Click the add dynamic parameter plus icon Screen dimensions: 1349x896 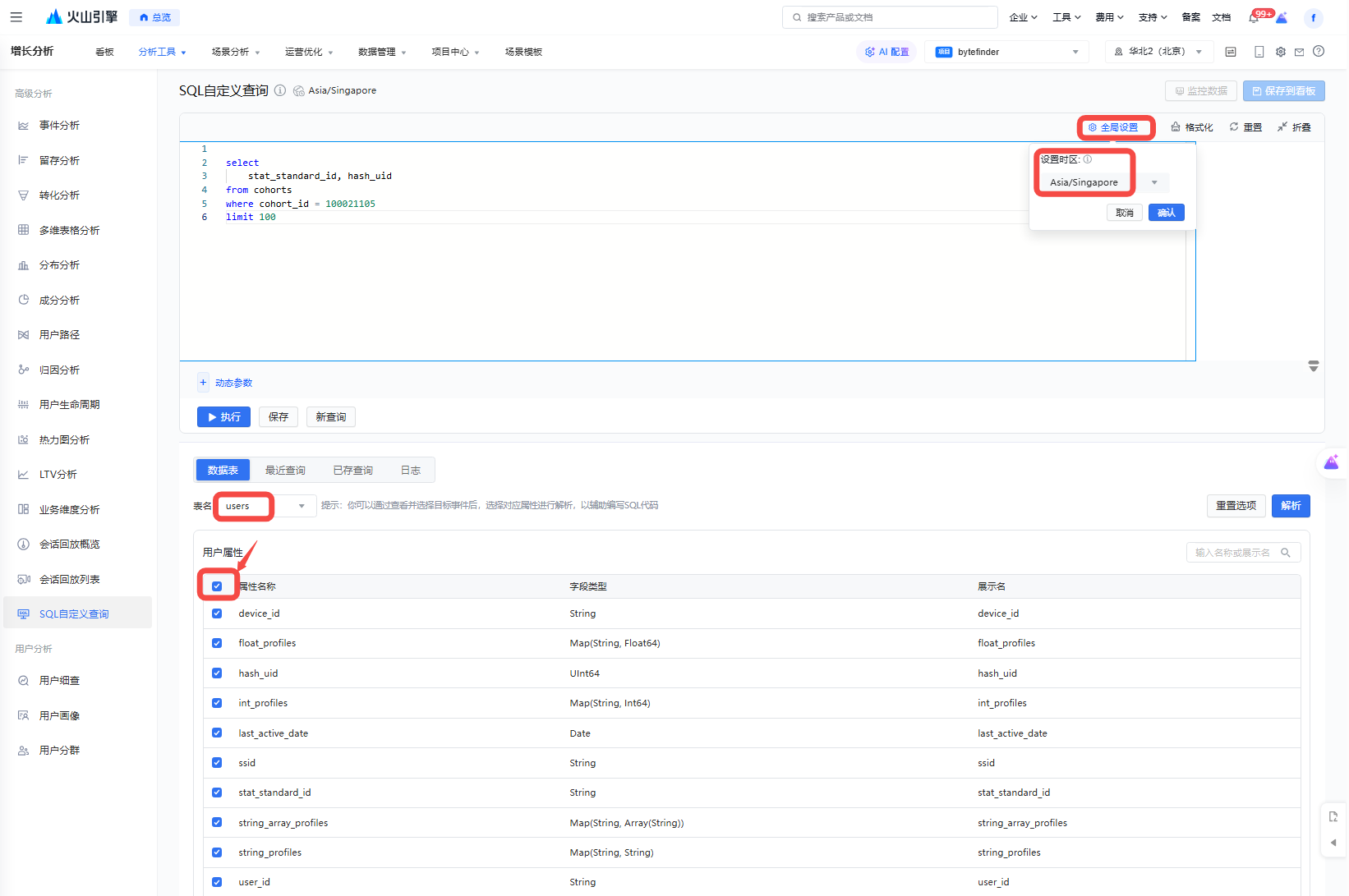pos(203,383)
